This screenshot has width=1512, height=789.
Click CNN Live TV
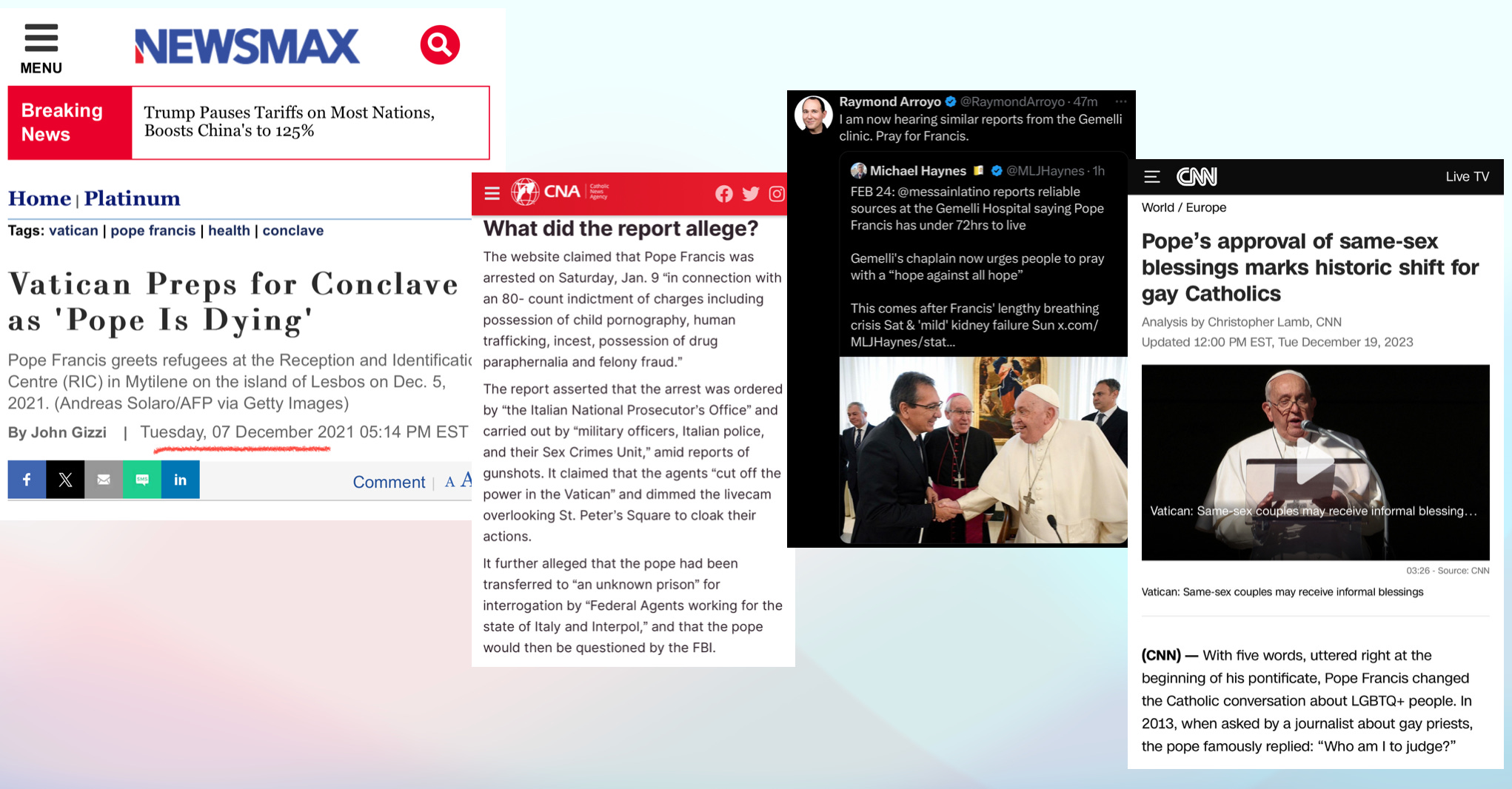[x=1467, y=177]
